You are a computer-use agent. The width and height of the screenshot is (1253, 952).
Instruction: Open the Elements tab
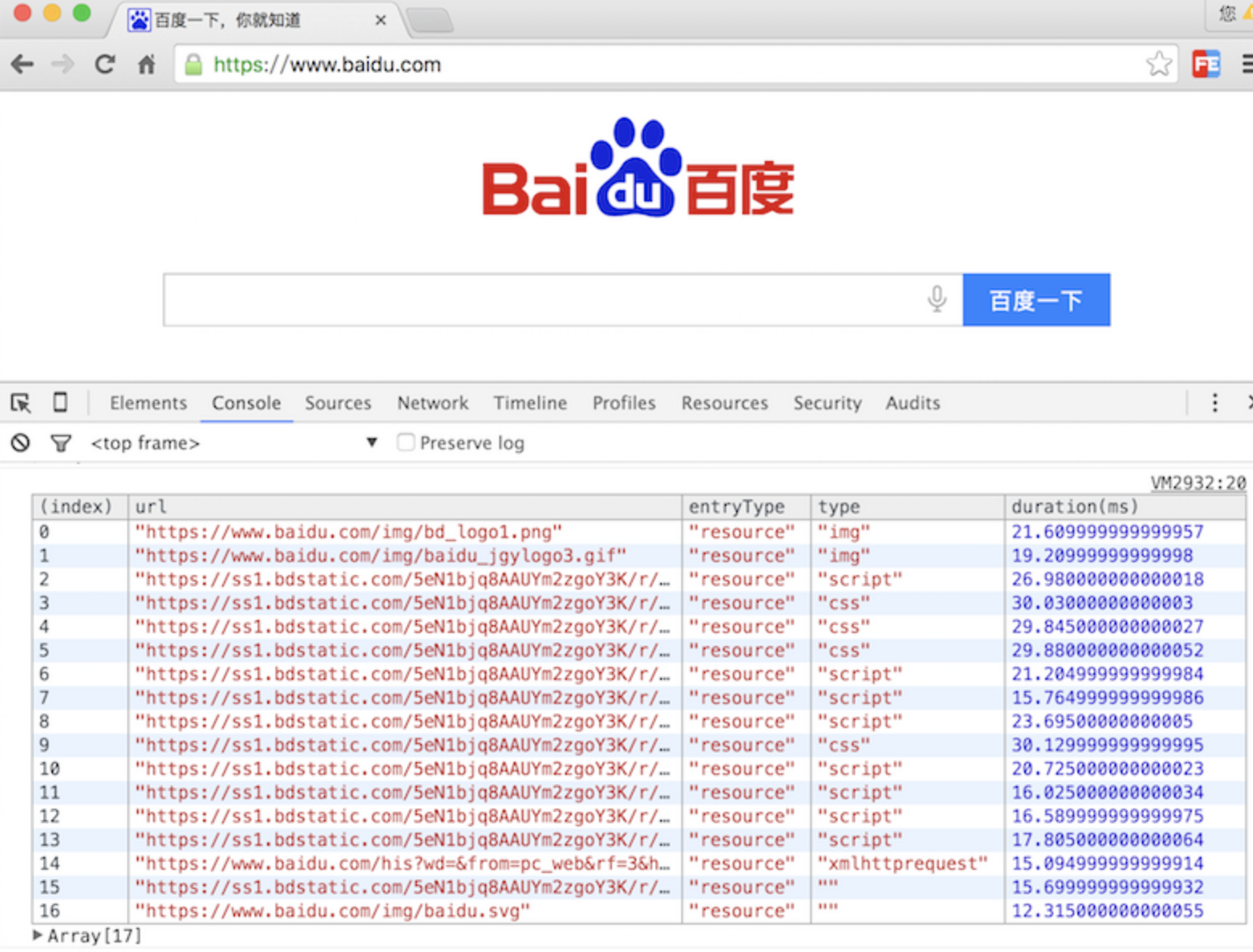coord(148,403)
